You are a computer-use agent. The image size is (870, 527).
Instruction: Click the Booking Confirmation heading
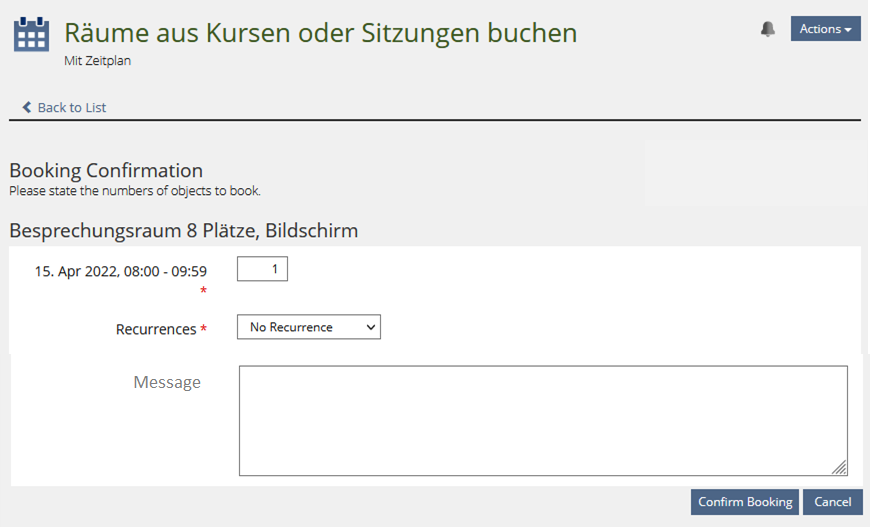[x=106, y=170]
